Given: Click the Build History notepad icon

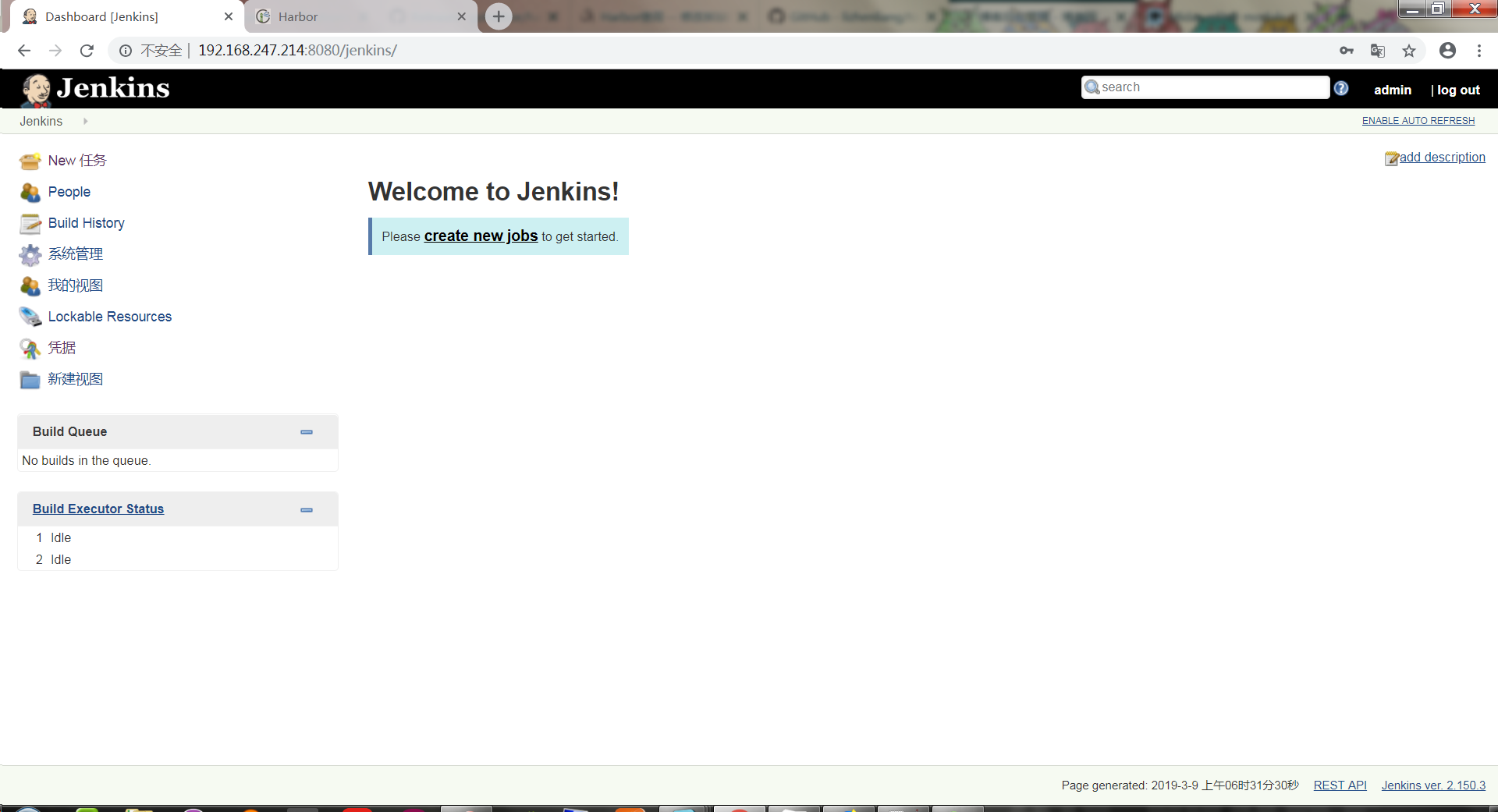Looking at the screenshot, I should tap(30, 224).
